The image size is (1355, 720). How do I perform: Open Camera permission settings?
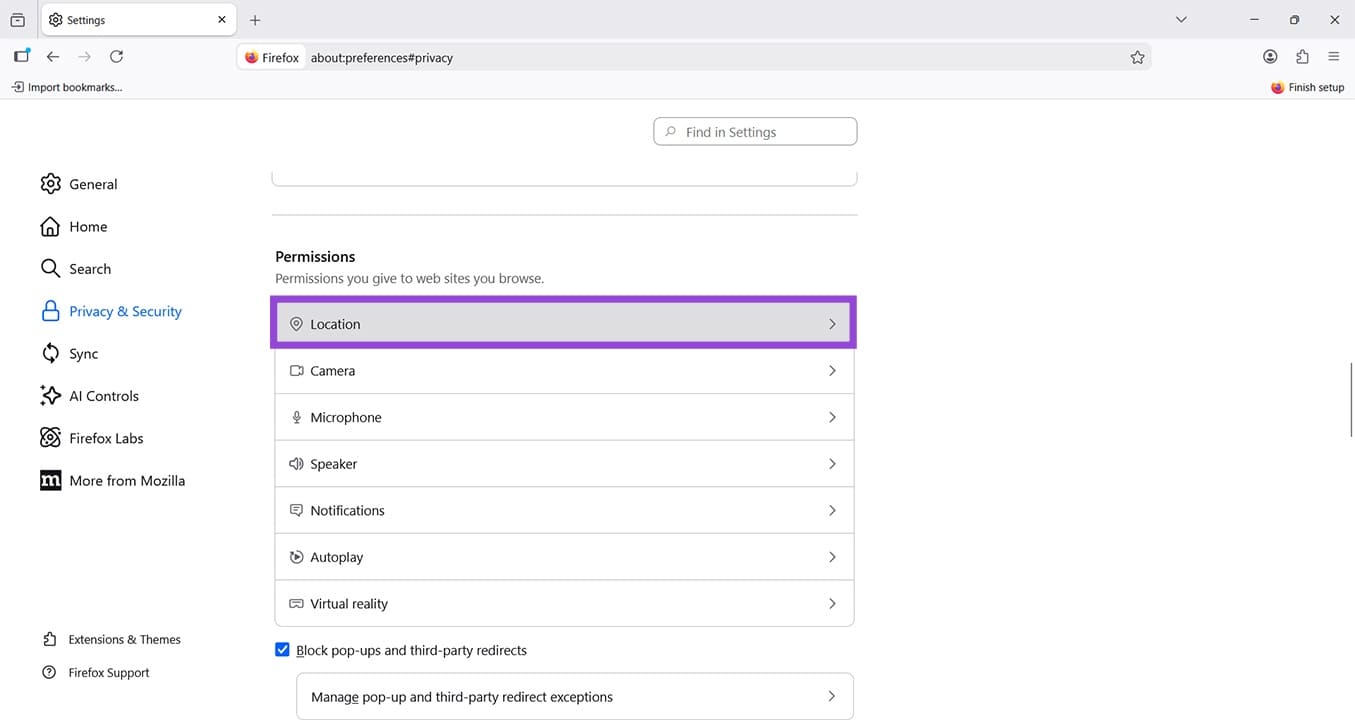[564, 370]
